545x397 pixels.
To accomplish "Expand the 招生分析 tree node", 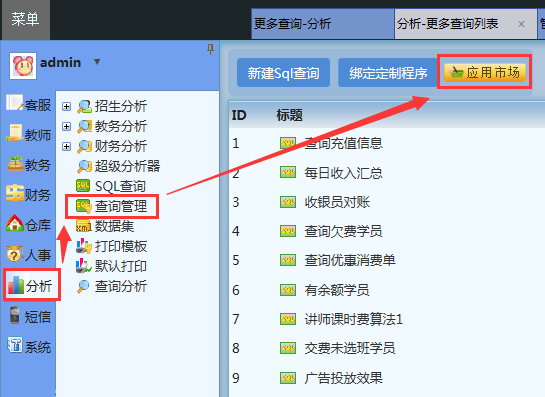I will [x=66, y=106].
